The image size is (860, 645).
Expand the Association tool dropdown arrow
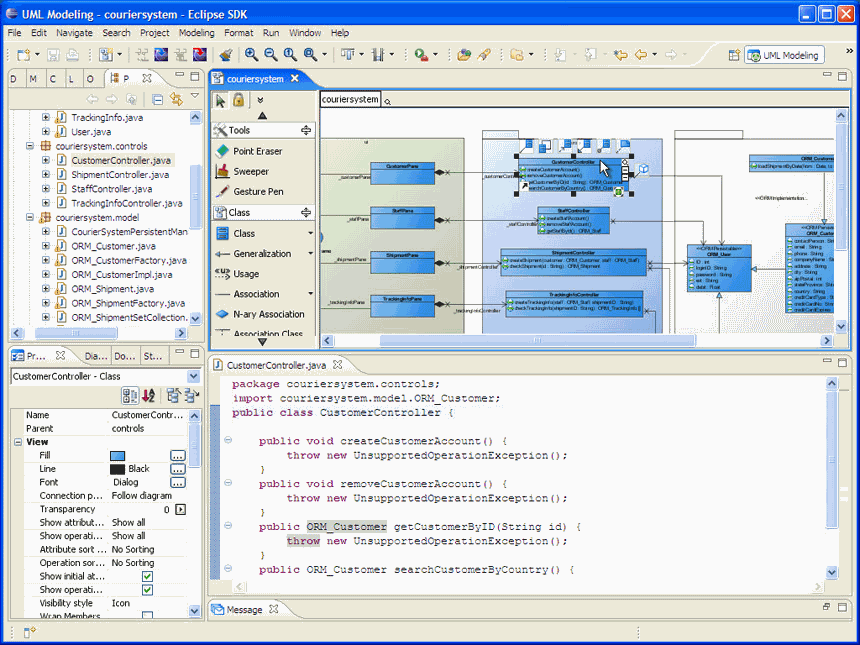[x=310, y=294]
